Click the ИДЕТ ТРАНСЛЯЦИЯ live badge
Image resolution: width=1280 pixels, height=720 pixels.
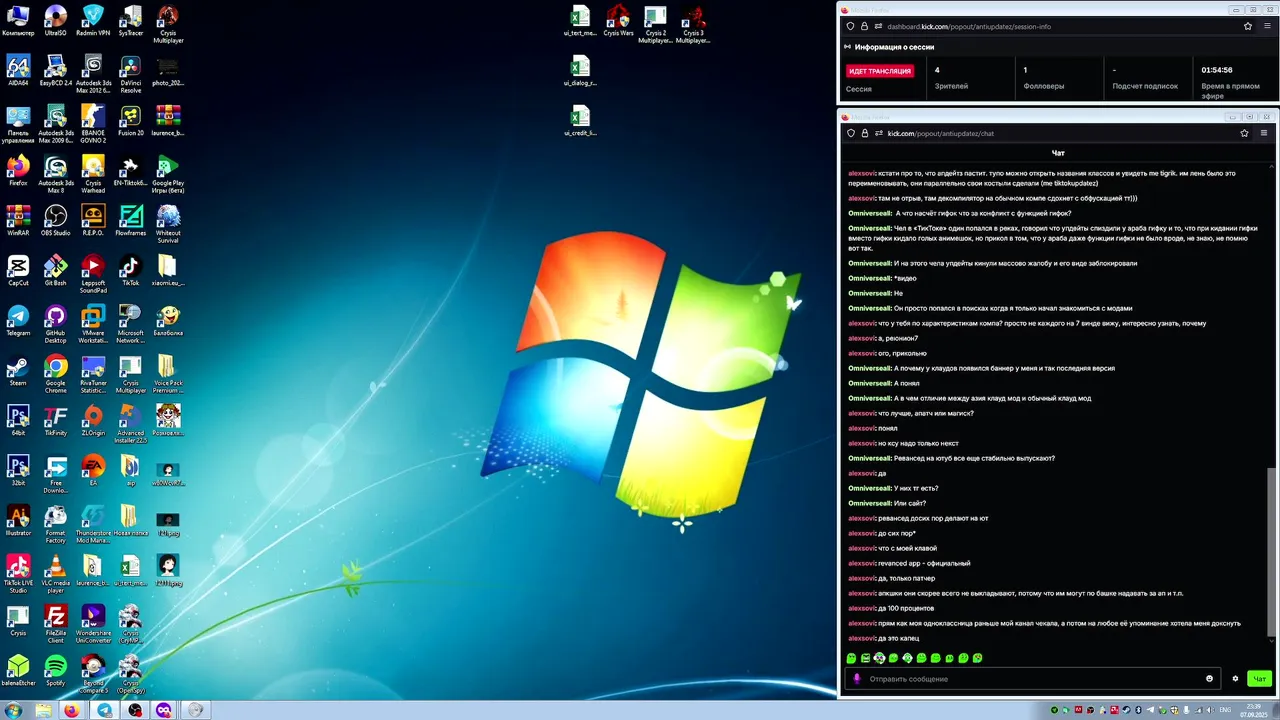point(880,71)
